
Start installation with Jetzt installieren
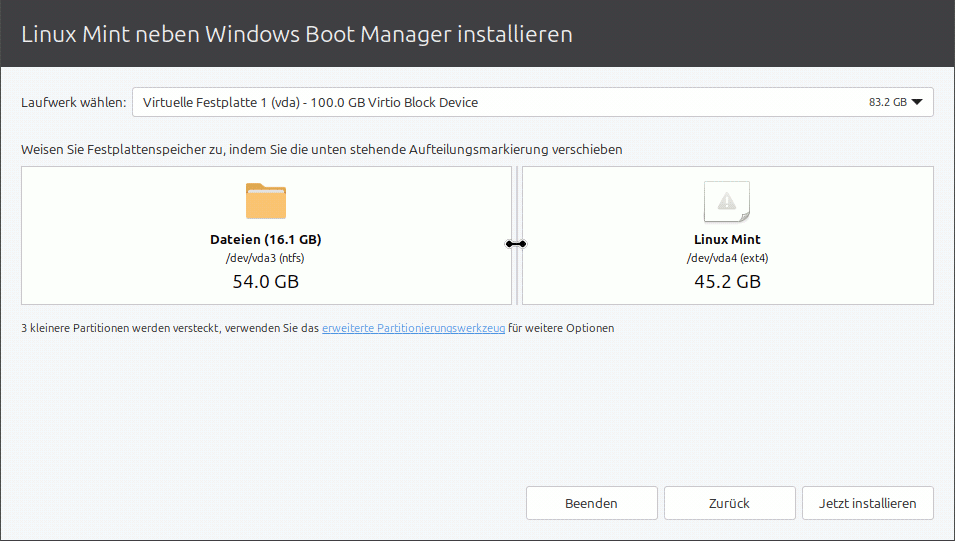coord(867,503)
